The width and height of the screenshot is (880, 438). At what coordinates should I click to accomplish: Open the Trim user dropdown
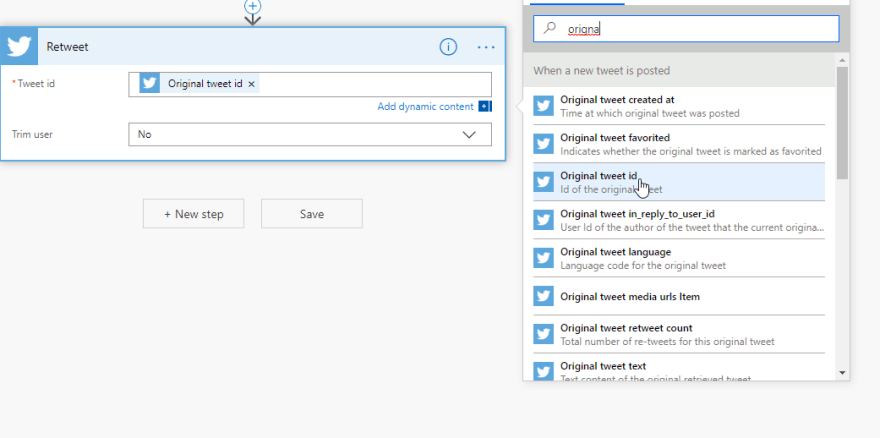(x=310, y=135)
